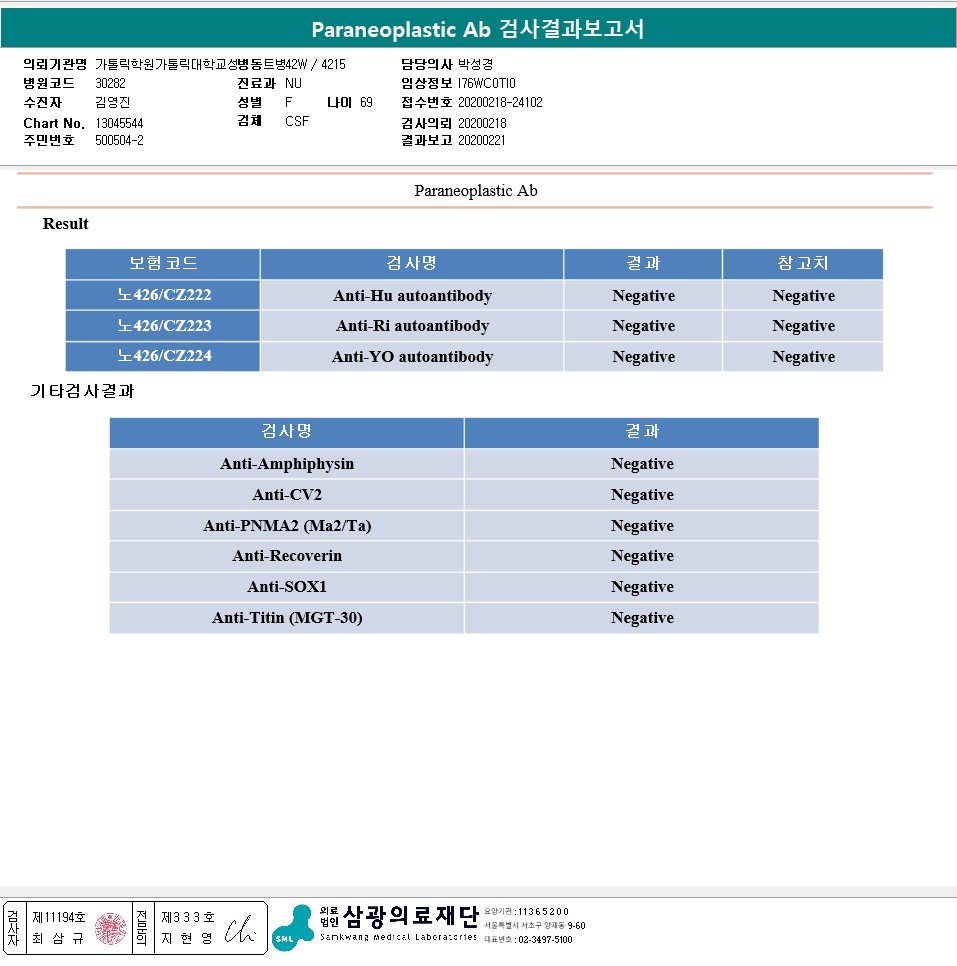
Task: Select the 노426/CZ223 insurance code cell
Action: click(163, 326)
